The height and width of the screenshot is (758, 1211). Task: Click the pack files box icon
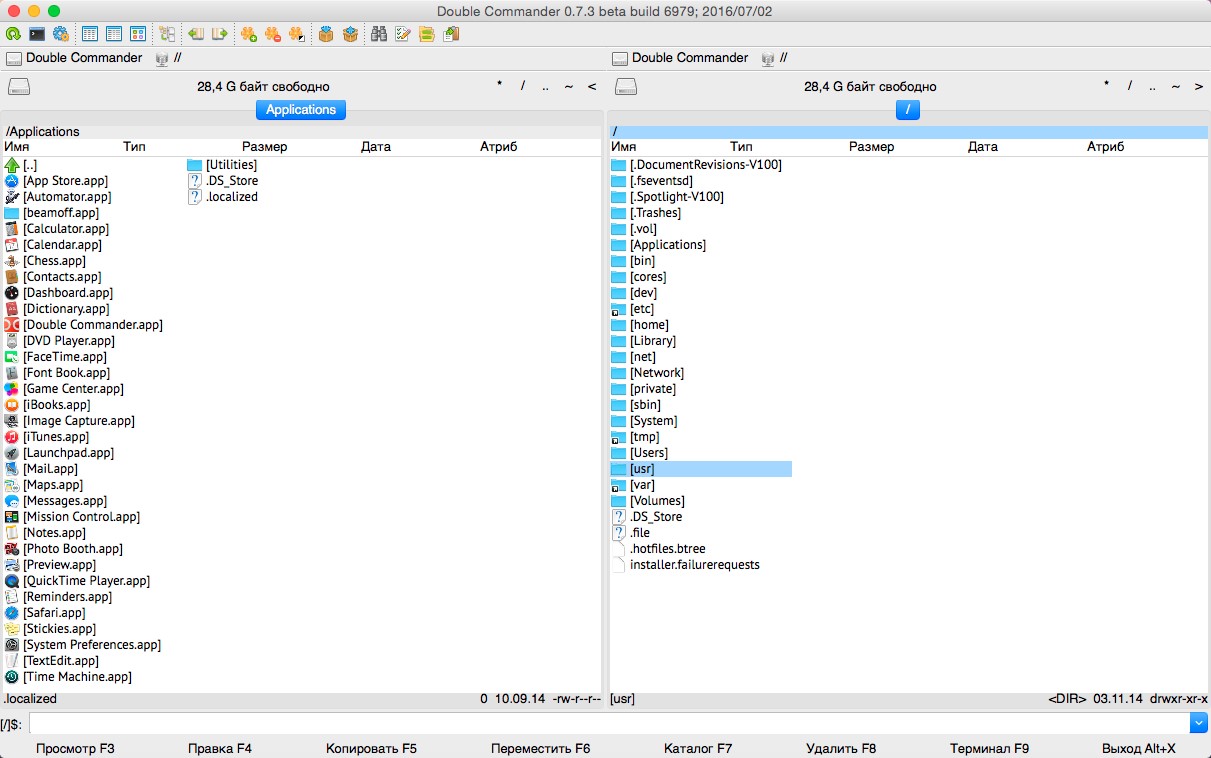point(326,34)
